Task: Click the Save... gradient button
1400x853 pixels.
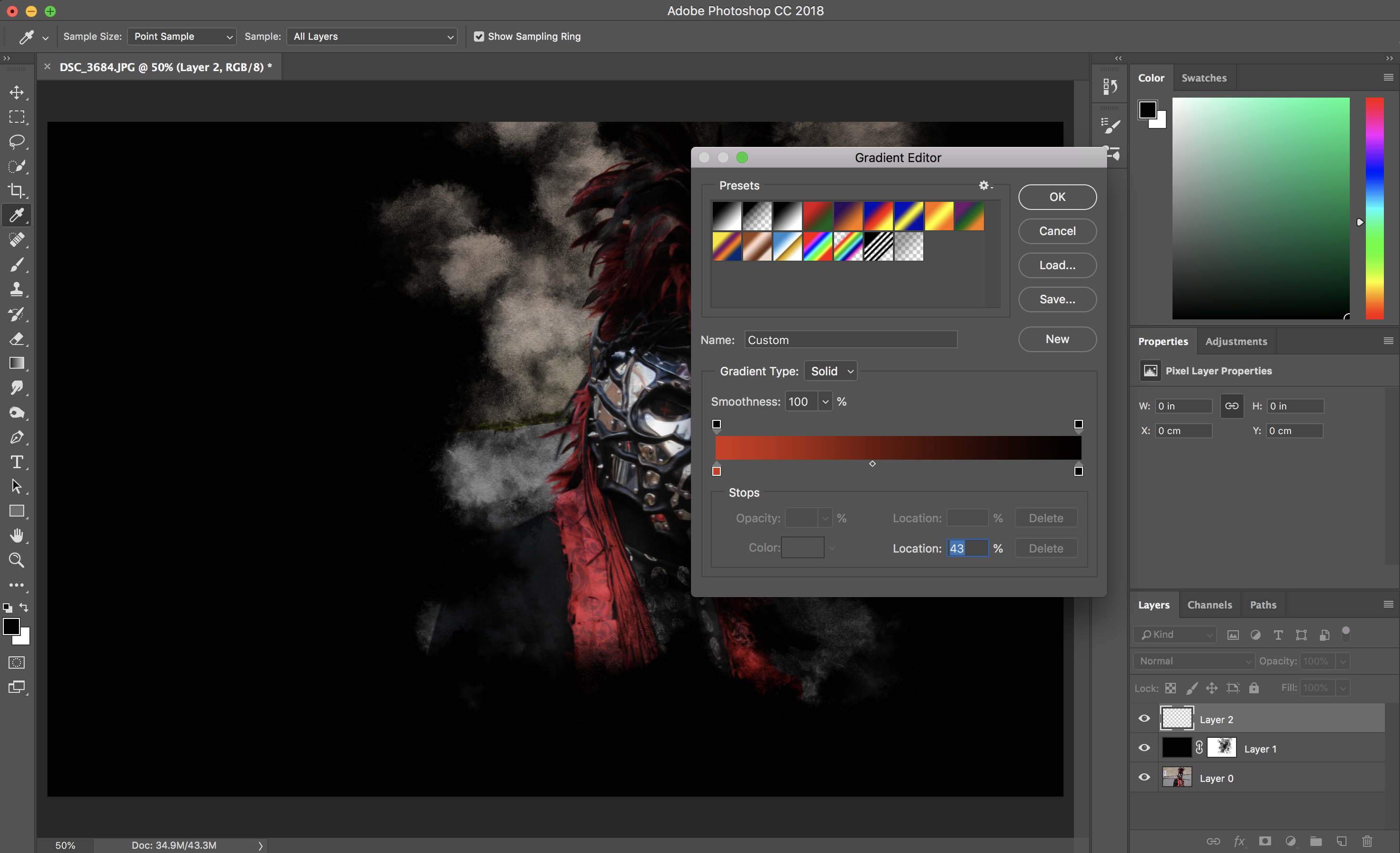Action: [1057, 299]
